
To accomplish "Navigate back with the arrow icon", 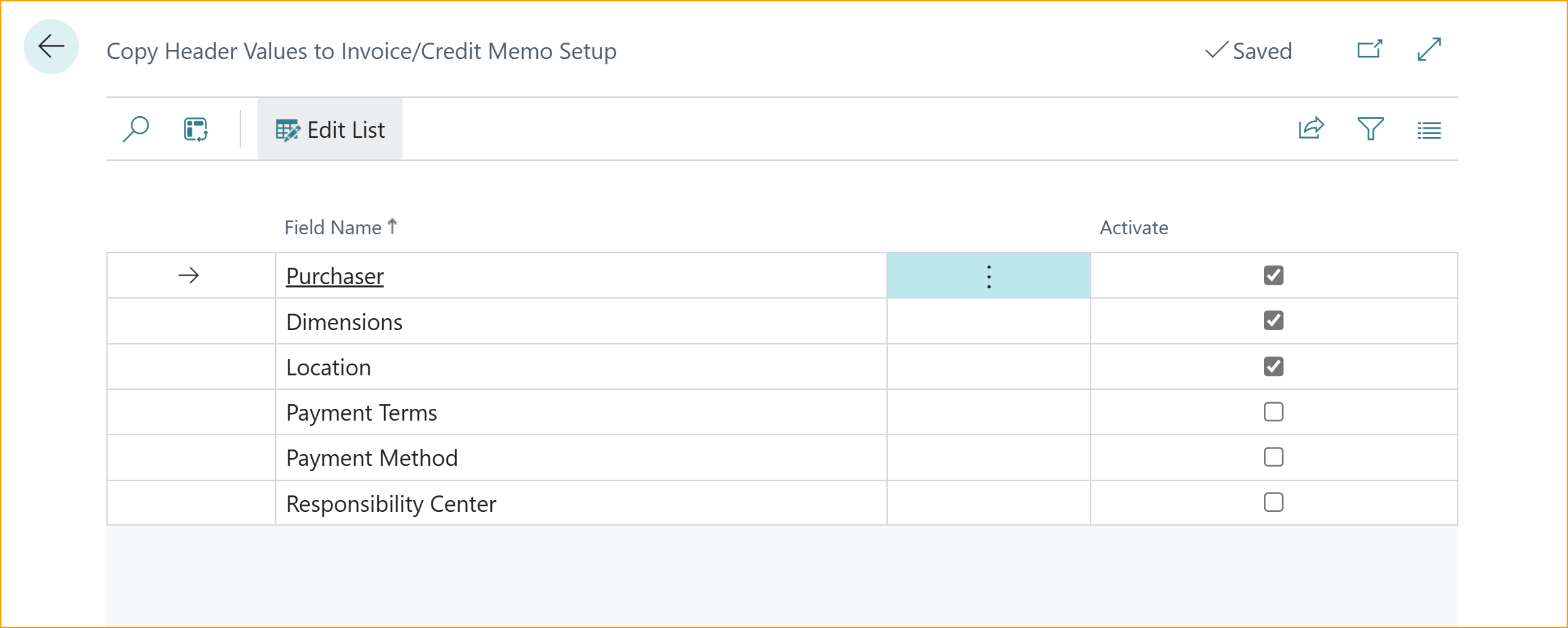I will 50,47.
